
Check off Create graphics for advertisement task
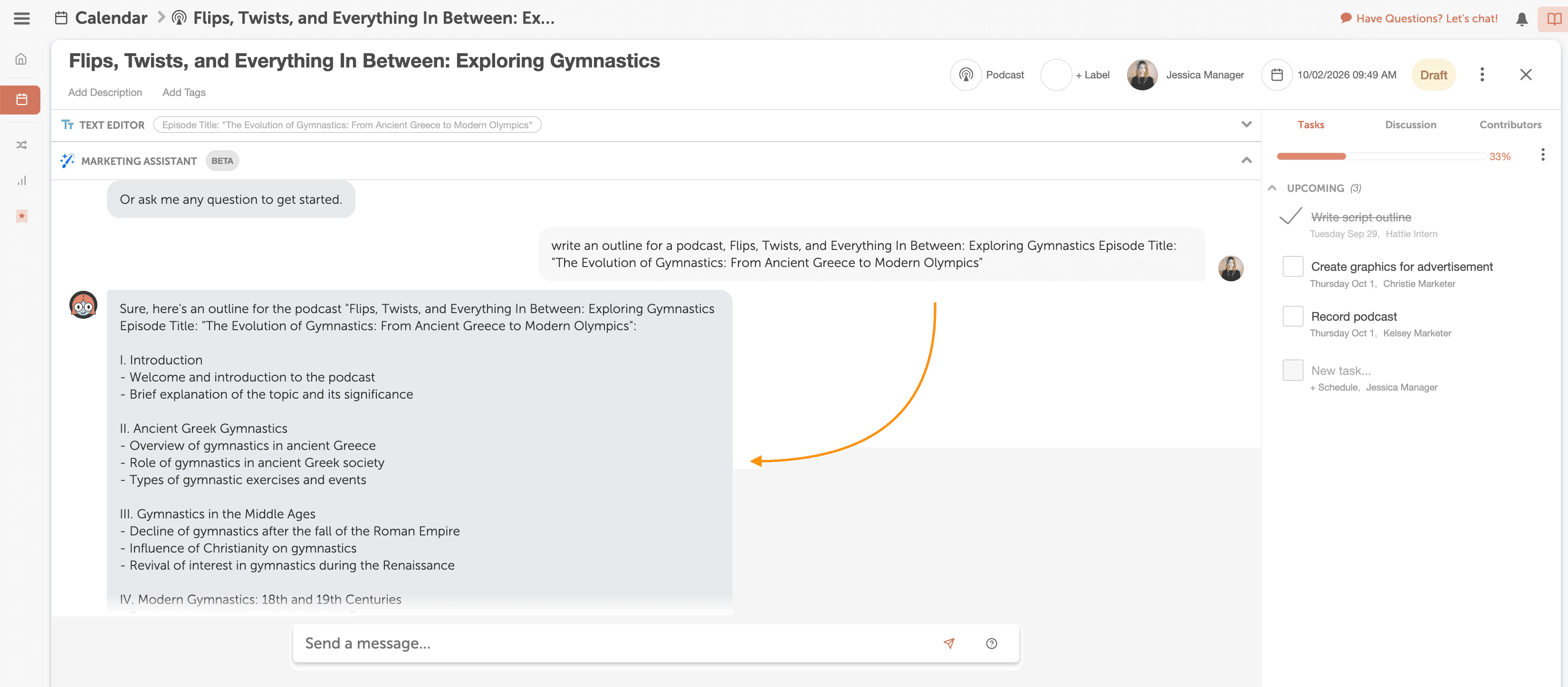coord(1292,267)
